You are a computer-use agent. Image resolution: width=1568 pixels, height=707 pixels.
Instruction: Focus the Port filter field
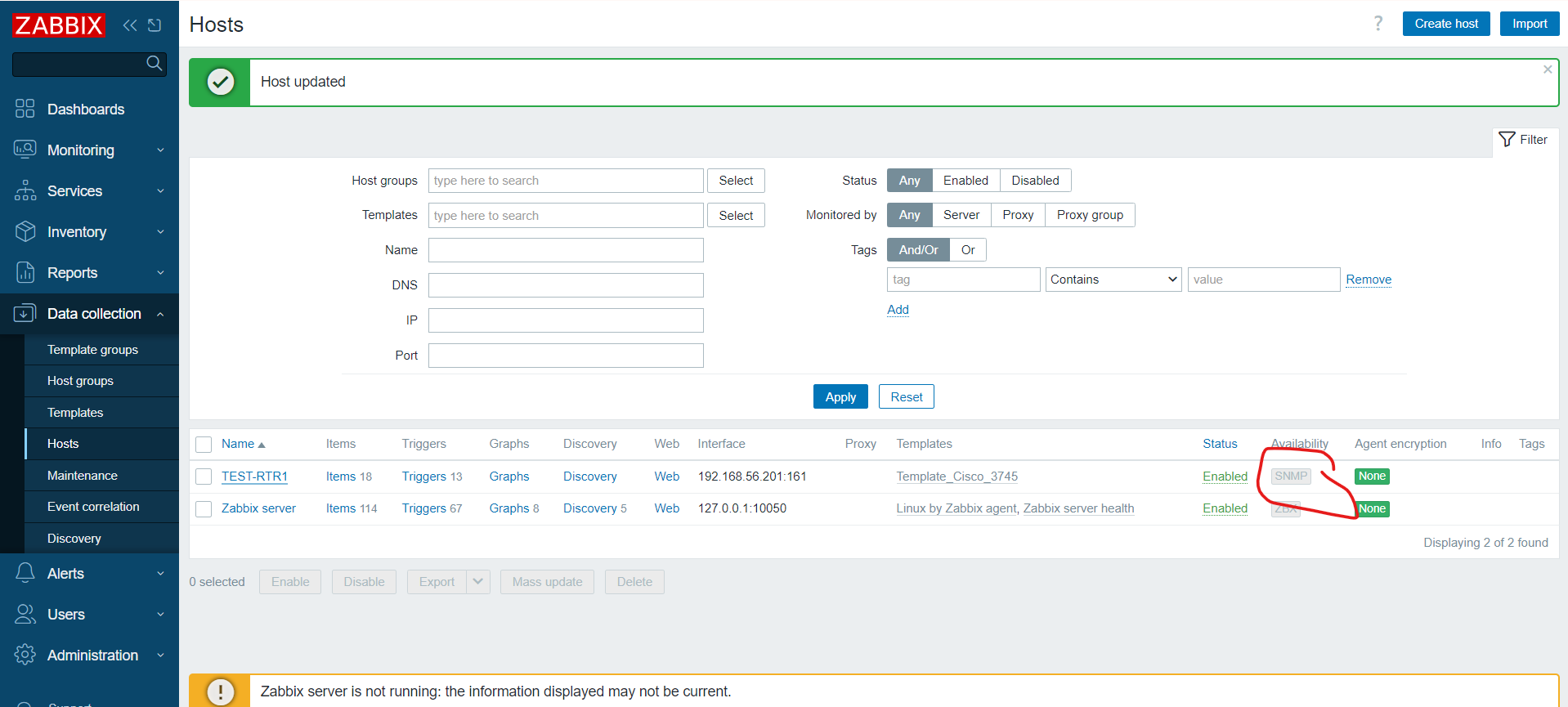click(566, 356)
